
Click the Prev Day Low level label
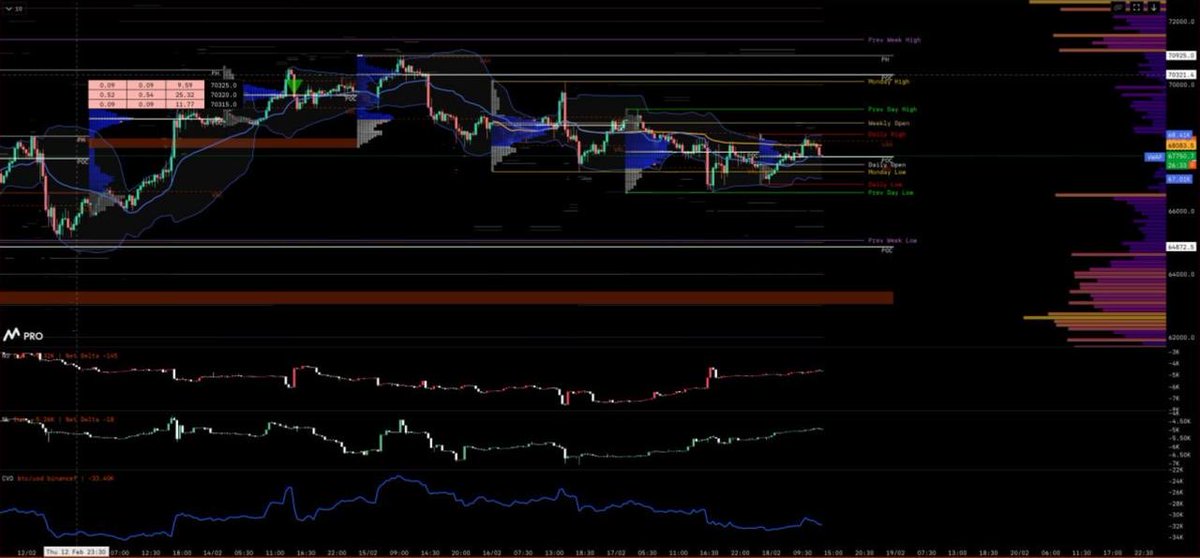click(x=890, y=192)
